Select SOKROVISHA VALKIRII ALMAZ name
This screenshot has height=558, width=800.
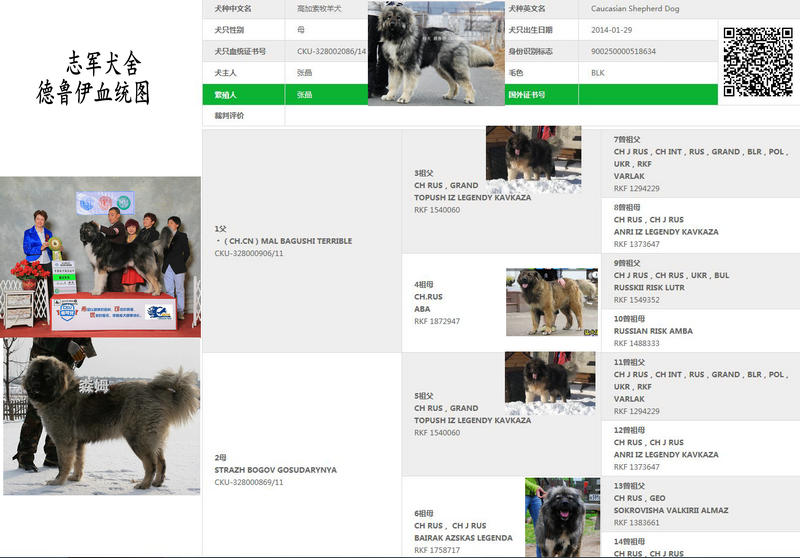[671, 510]
